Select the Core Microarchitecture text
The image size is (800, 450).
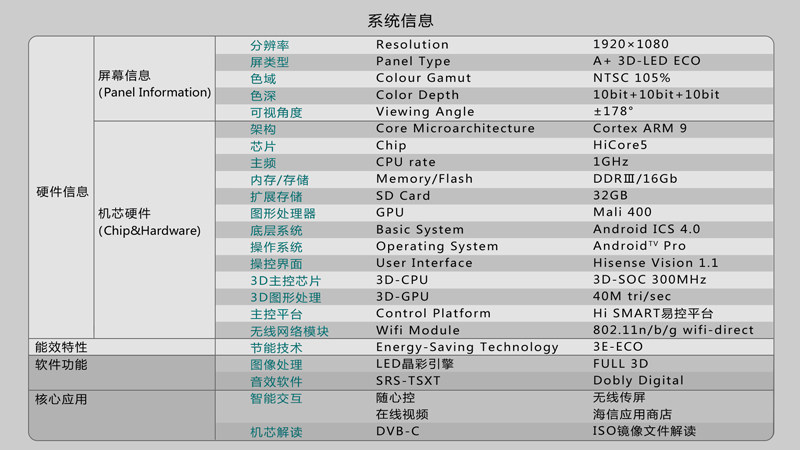tap(455, 129)
